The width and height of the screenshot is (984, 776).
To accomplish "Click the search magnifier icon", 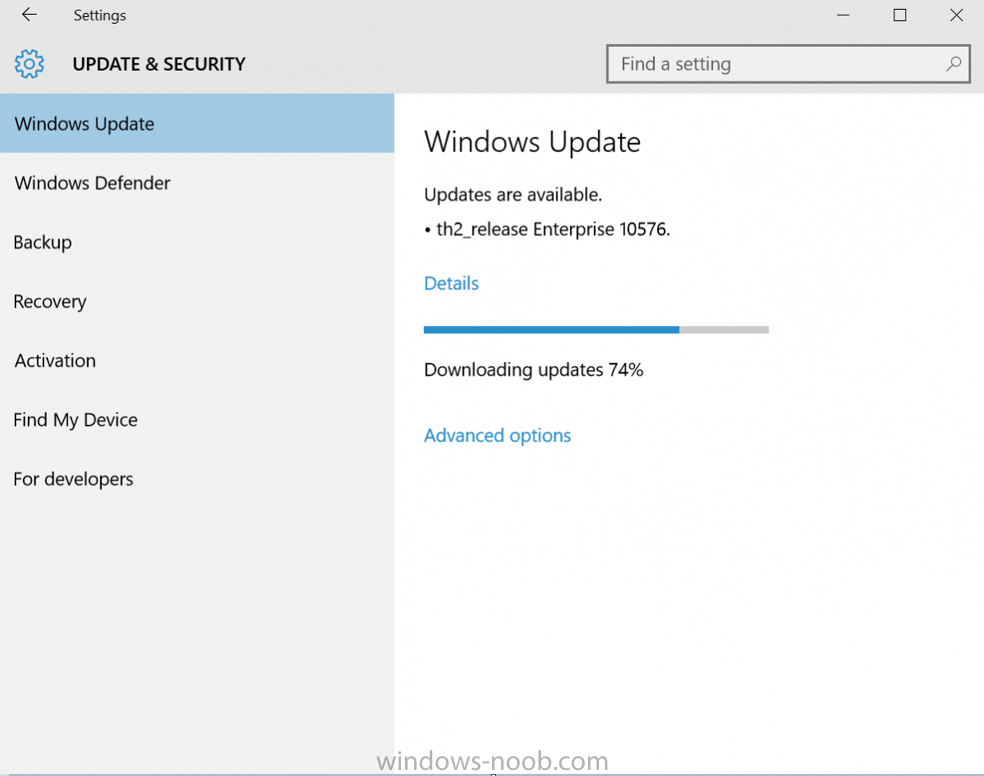I will [953, 63].
